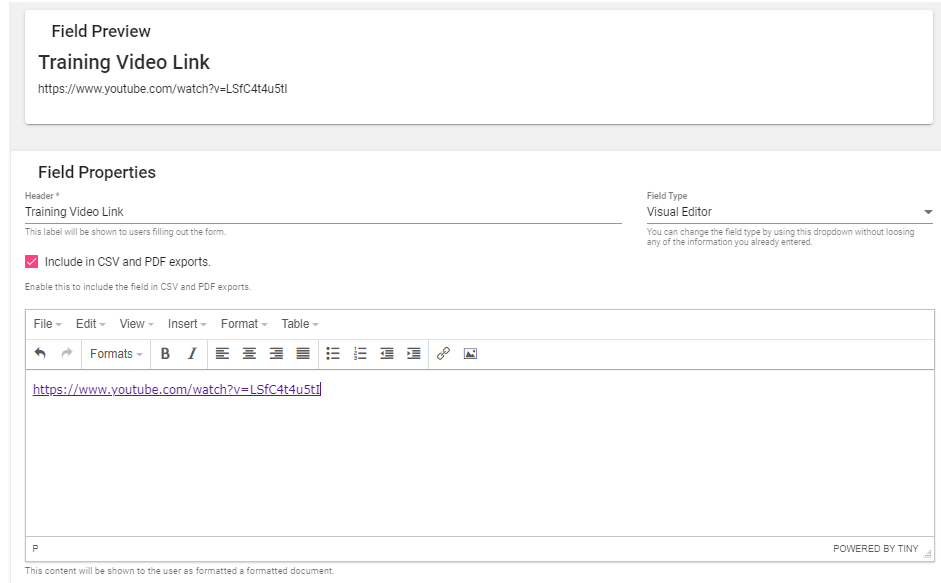
Task: Undo the last edit in editor
Action: tap(40, 354)
